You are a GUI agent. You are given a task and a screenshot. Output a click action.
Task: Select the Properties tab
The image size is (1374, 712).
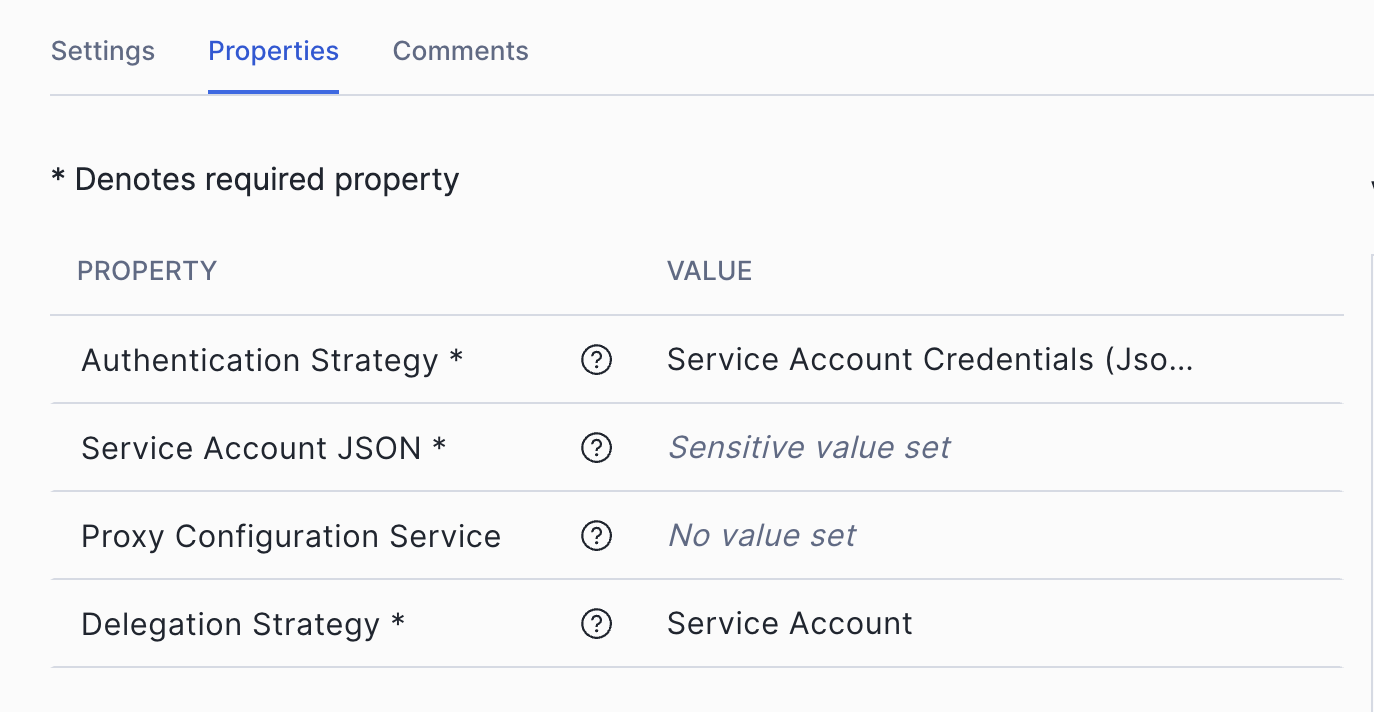(273, 51)
